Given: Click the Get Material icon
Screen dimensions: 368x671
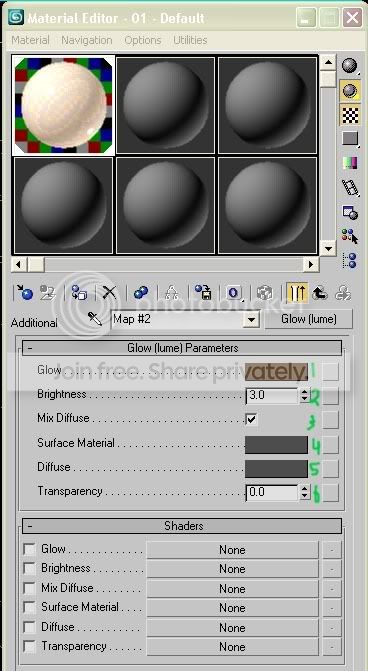Looking at the screenshot, I should [24, 293].
